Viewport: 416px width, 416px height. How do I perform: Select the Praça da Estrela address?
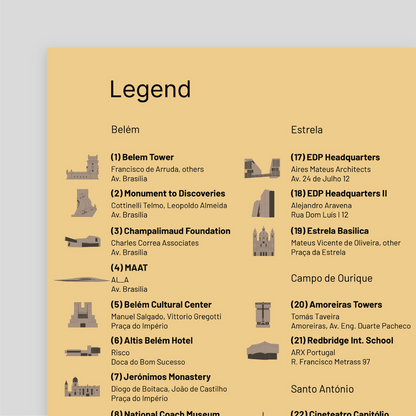[x=318, y=252]
